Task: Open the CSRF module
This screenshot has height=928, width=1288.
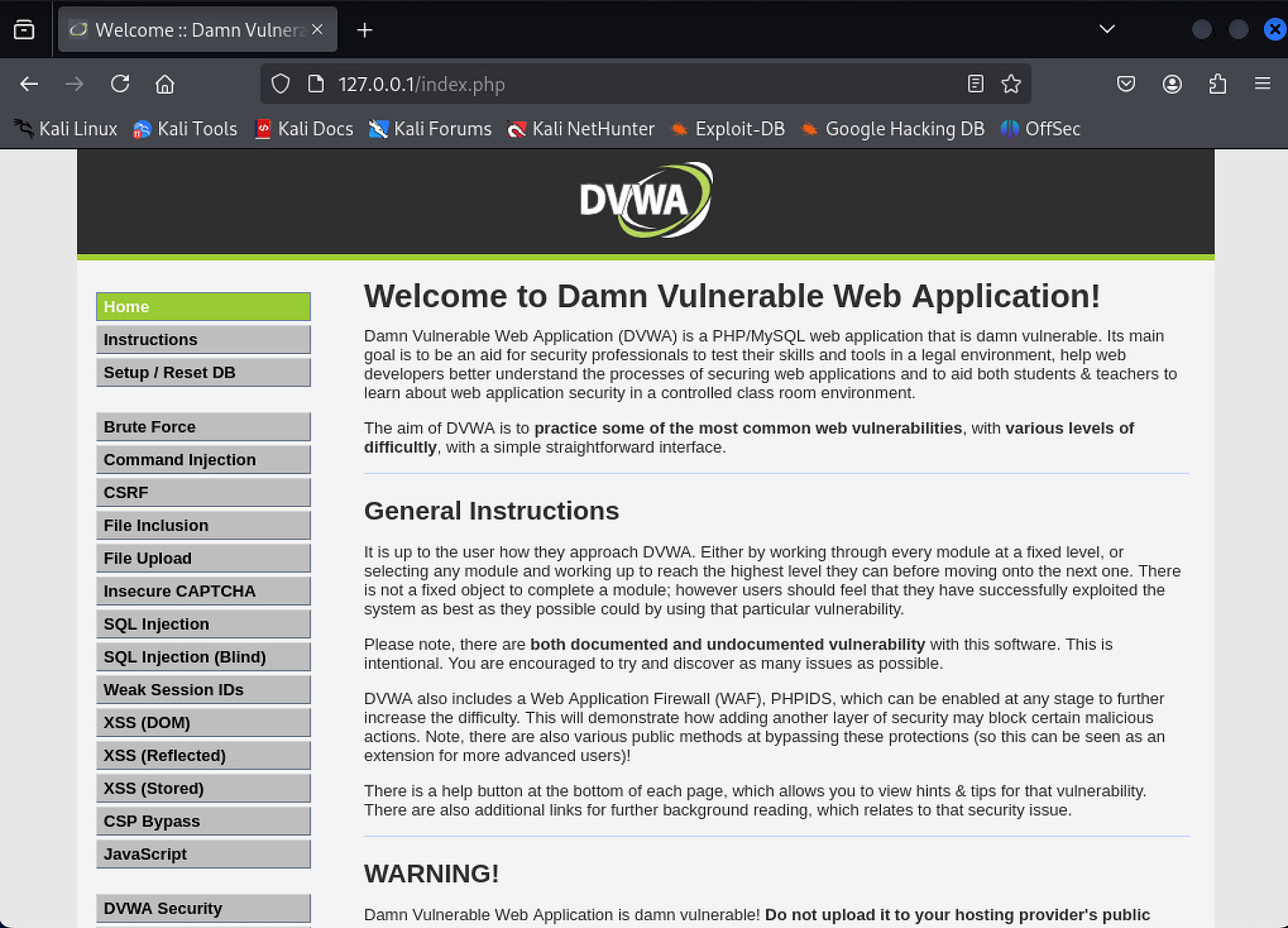Action: (x=203, y=493)
